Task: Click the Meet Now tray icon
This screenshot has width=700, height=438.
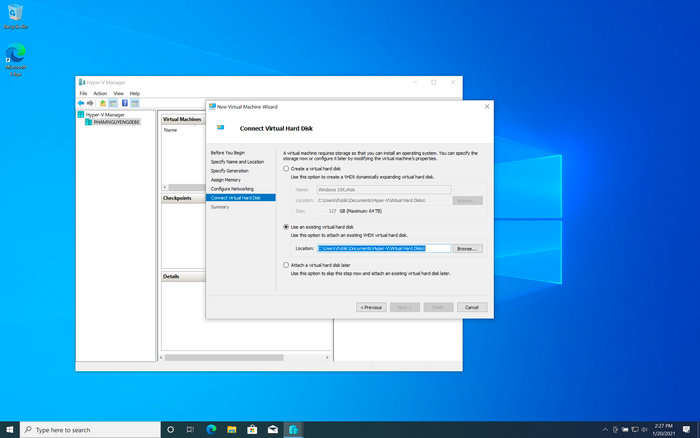Action: 615,430
